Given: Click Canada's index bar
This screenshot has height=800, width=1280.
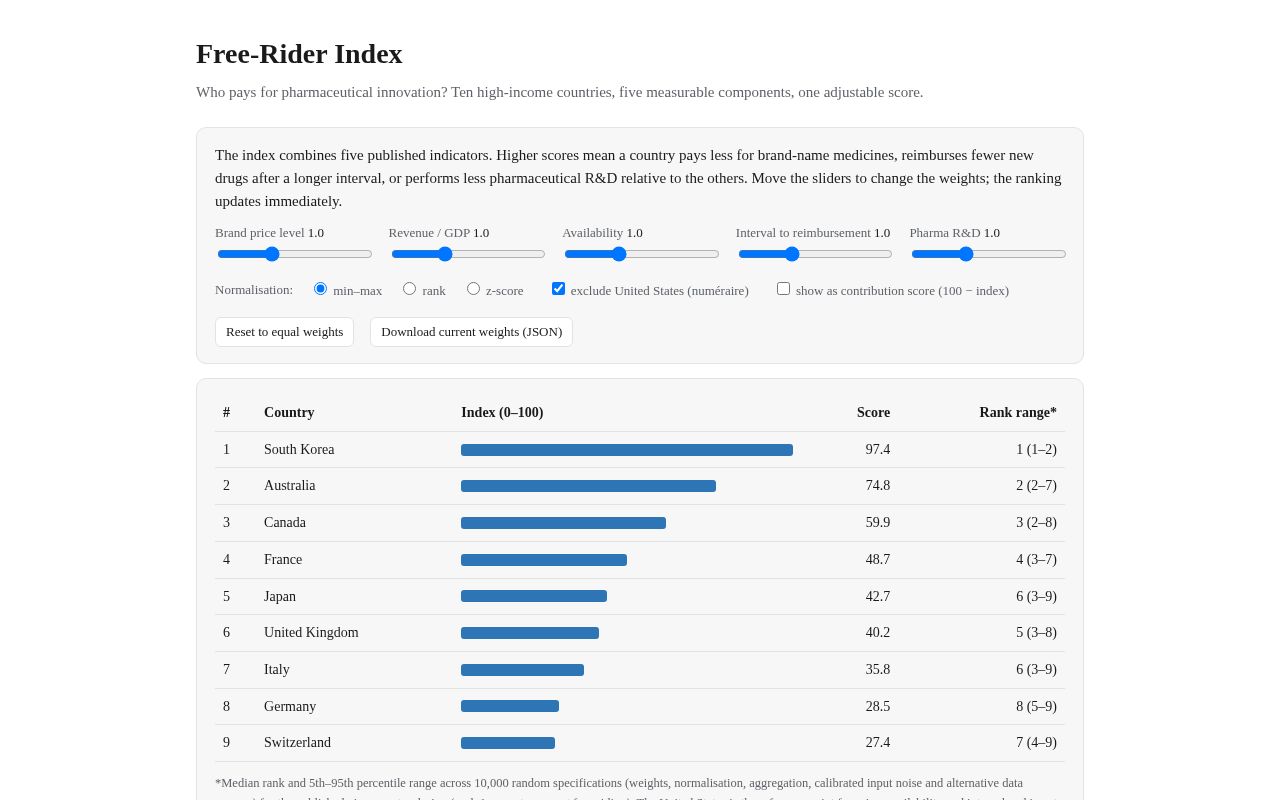Looking at the screenshot, I should tap(563, 523).
